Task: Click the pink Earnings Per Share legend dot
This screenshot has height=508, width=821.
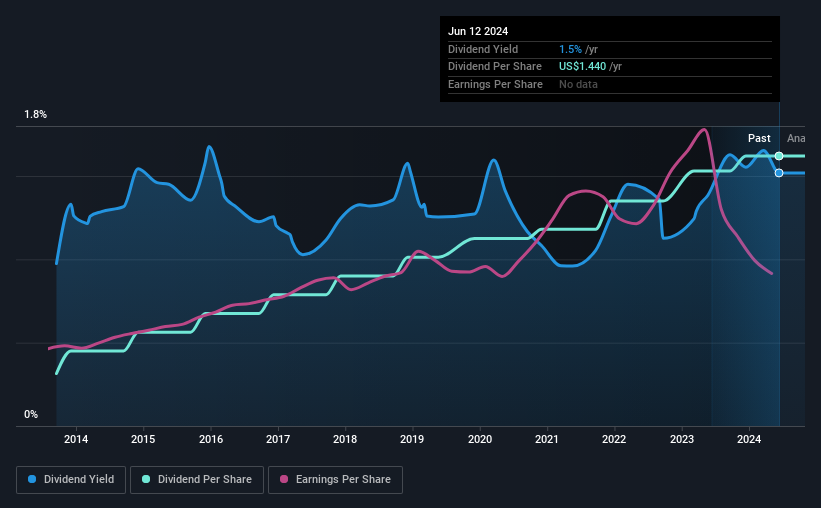Action: pyautogui.click(x=284, y=479)
